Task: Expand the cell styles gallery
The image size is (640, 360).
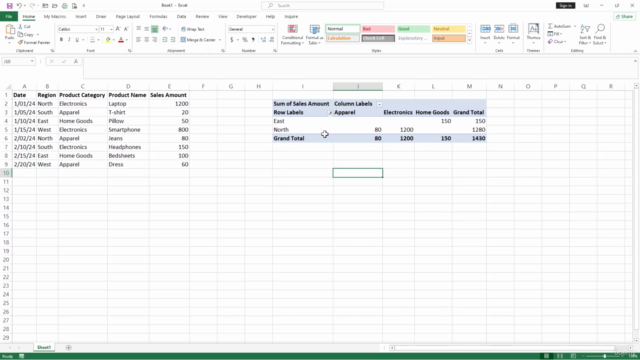Action: (469, 40)
